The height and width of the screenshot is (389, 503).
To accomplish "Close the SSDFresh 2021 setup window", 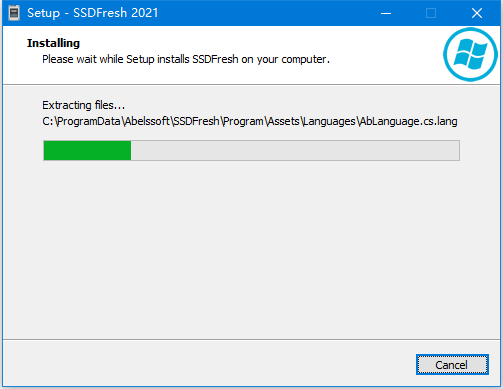I will (477, 13).
